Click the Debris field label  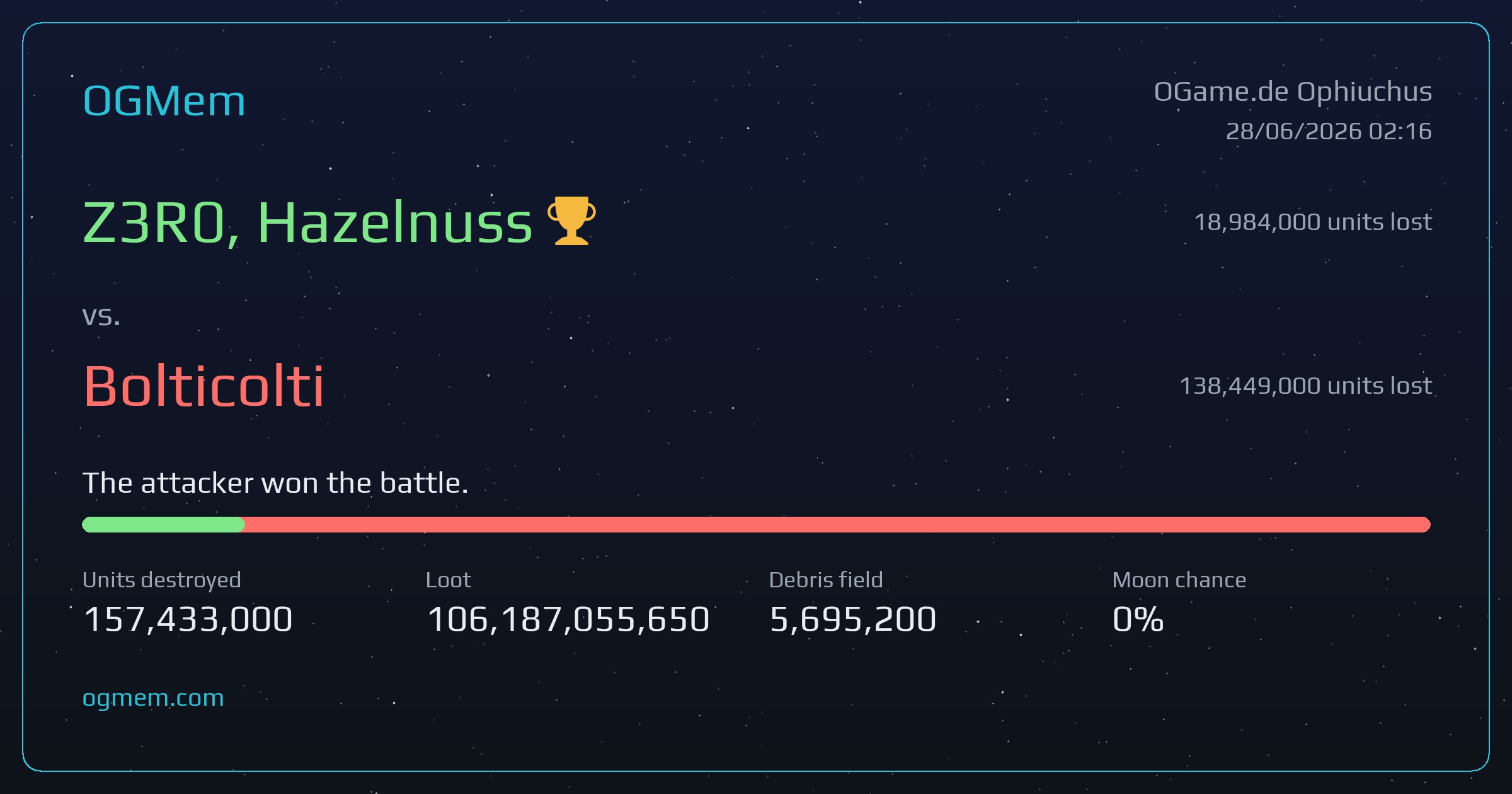826,580
